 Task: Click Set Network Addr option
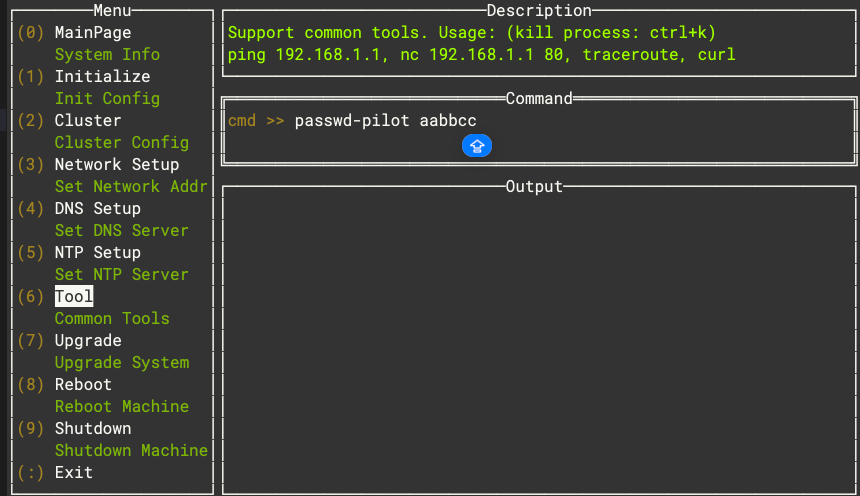coord(131,186)
